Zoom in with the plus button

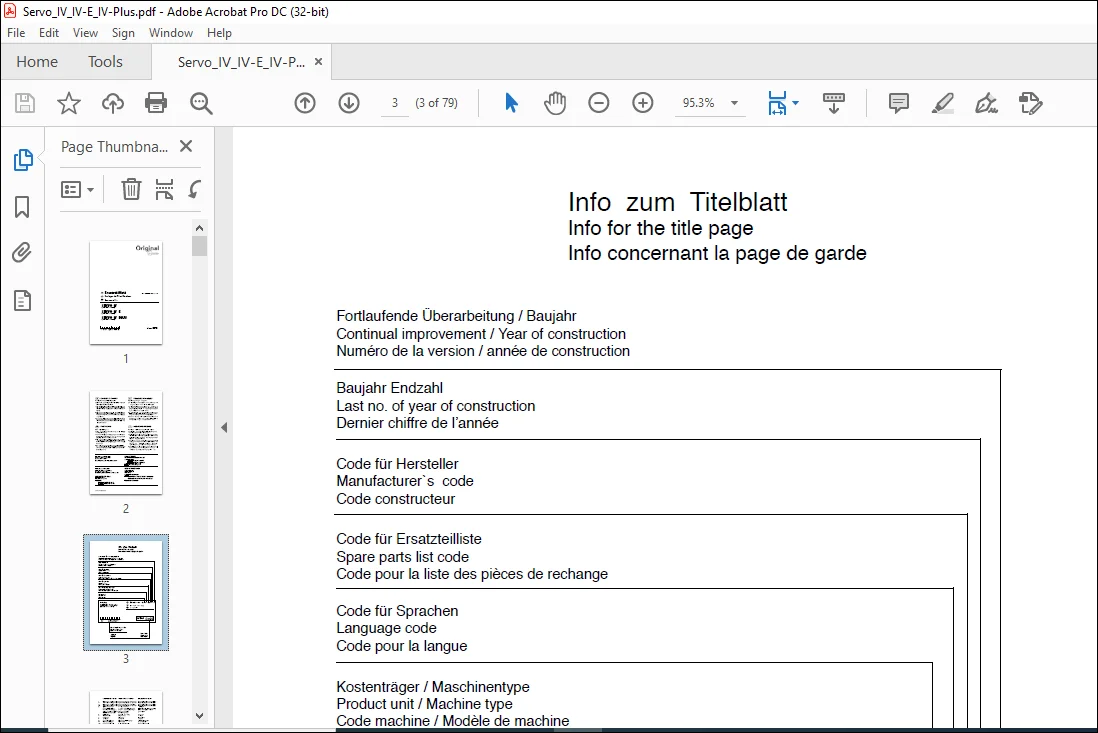click(642, 103)
